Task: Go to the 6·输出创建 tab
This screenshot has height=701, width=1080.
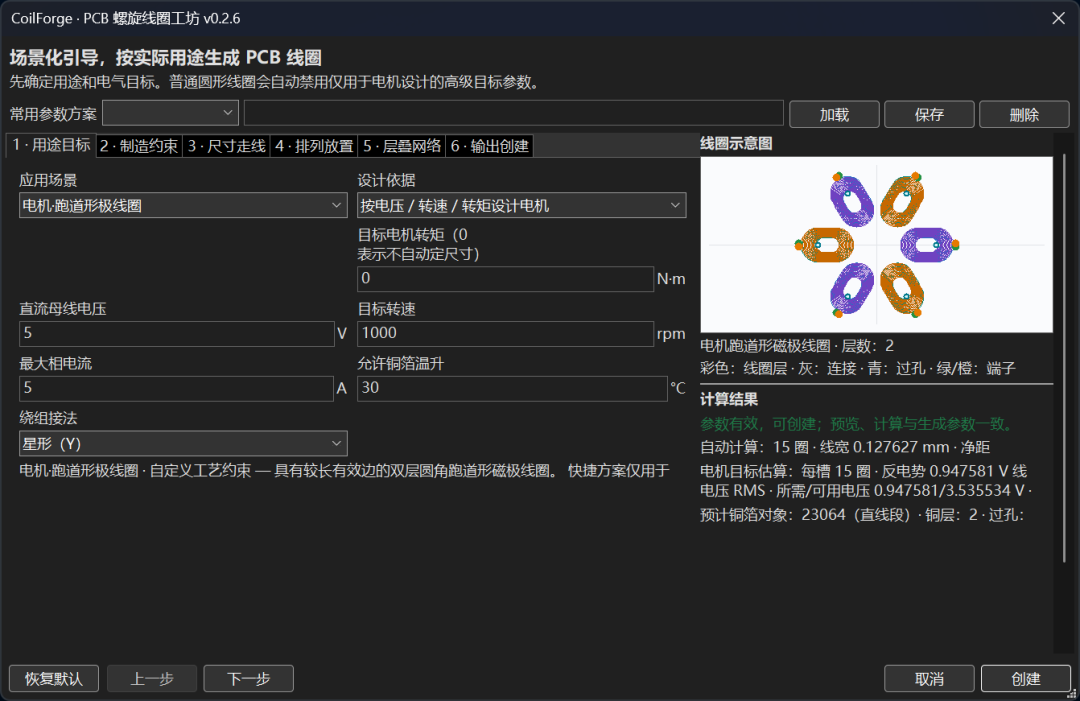Action: point(490,146)
